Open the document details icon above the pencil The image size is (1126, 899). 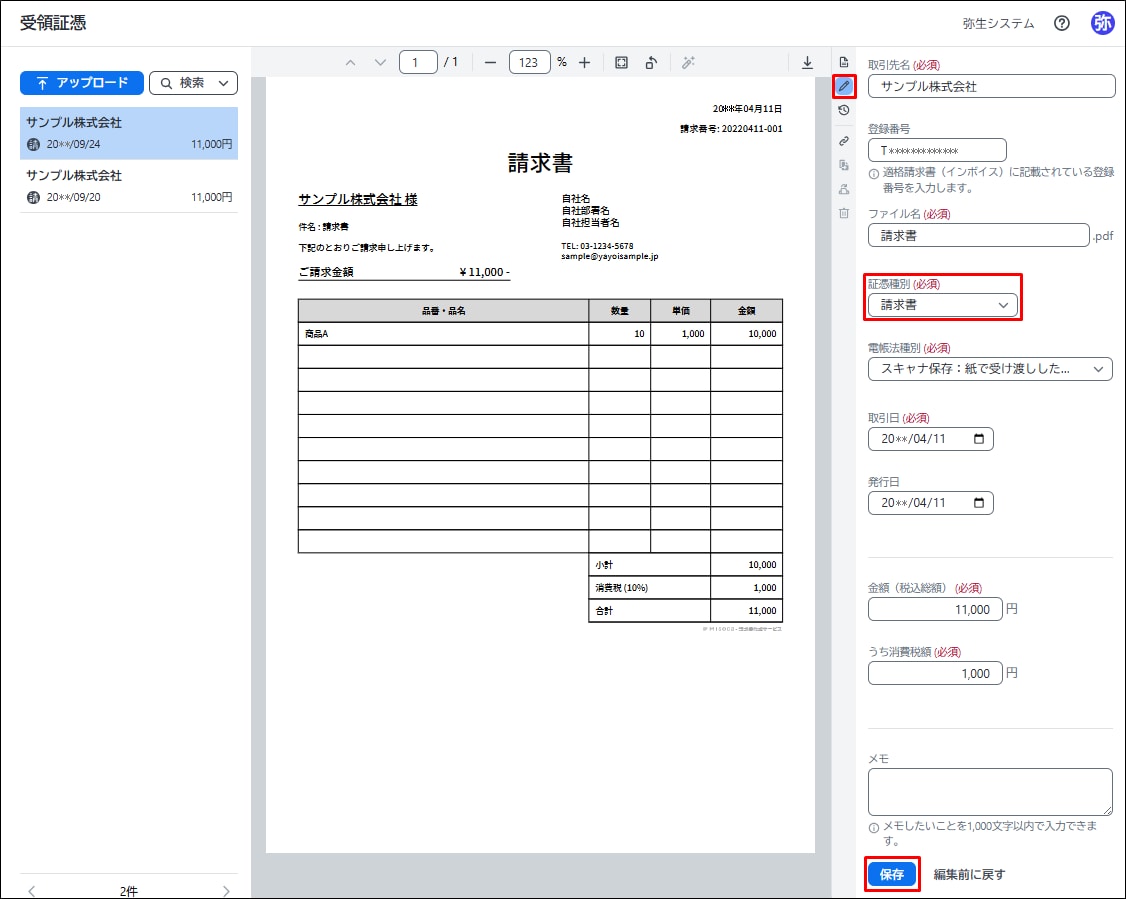point(844,62)
